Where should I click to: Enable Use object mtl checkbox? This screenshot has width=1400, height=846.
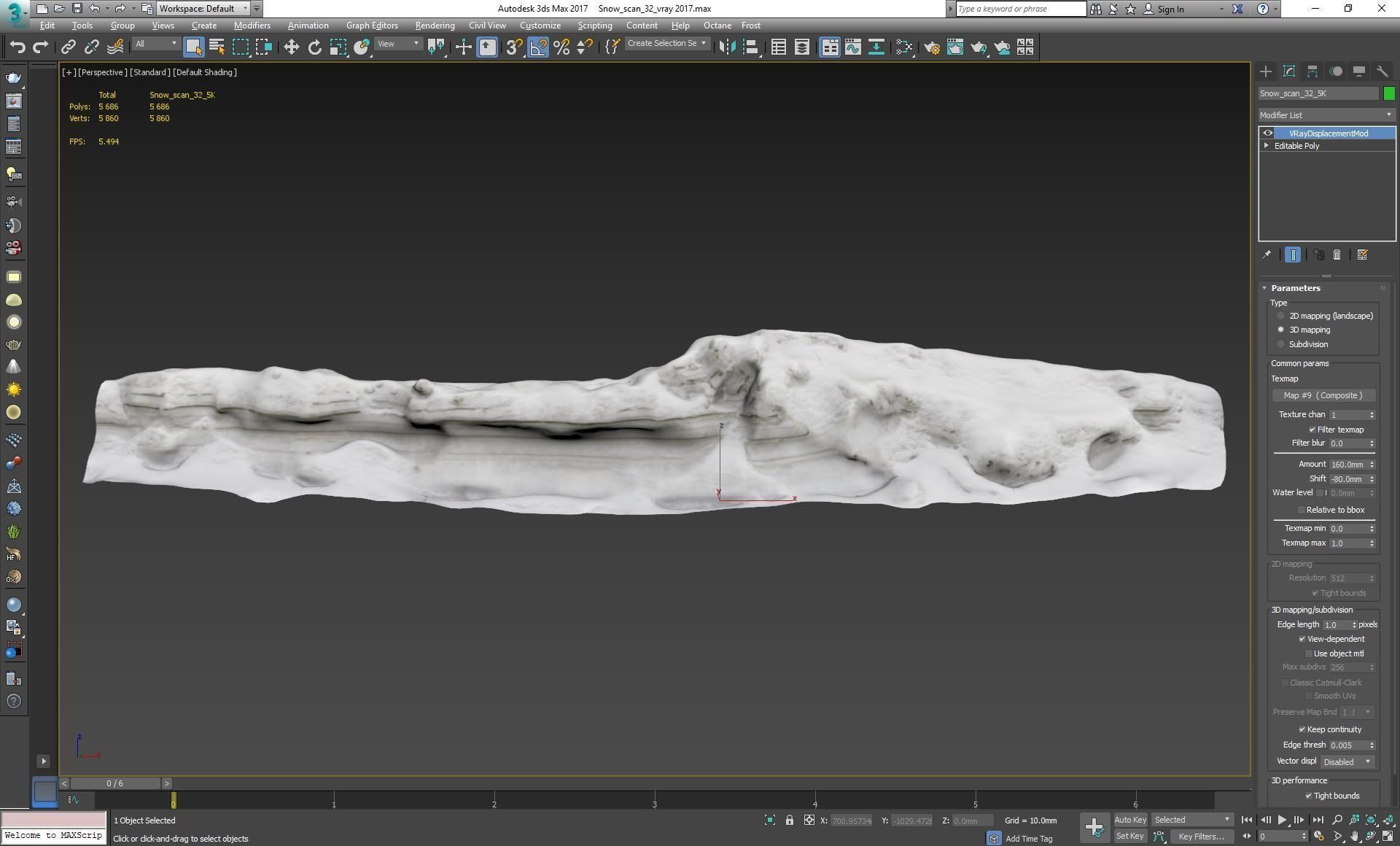(1308, 653)
